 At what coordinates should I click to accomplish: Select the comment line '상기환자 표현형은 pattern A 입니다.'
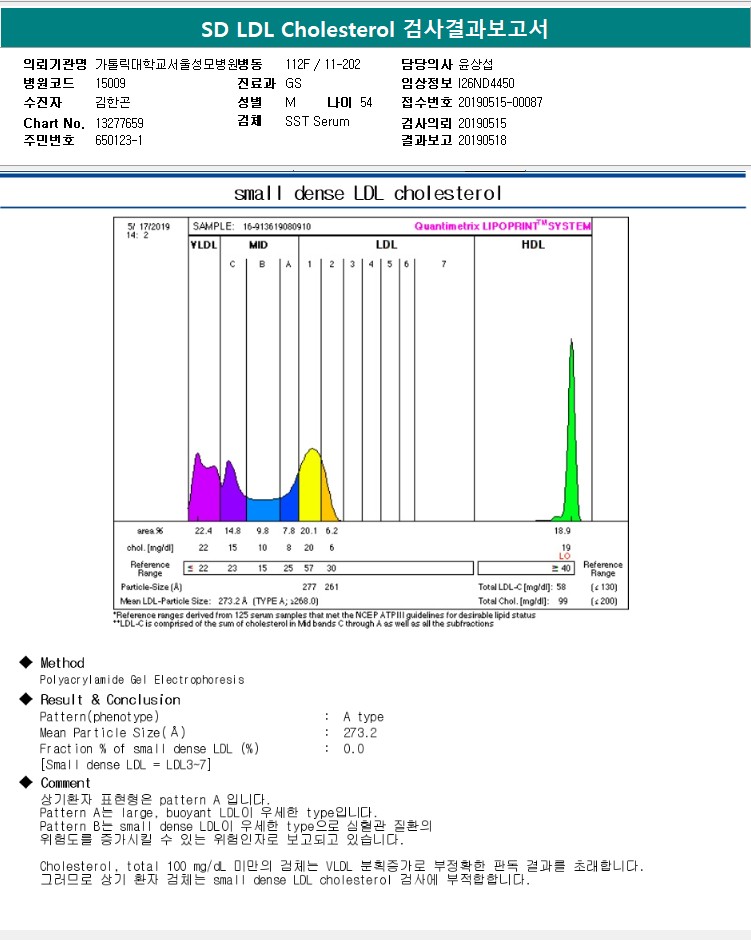tap(155, 800)
